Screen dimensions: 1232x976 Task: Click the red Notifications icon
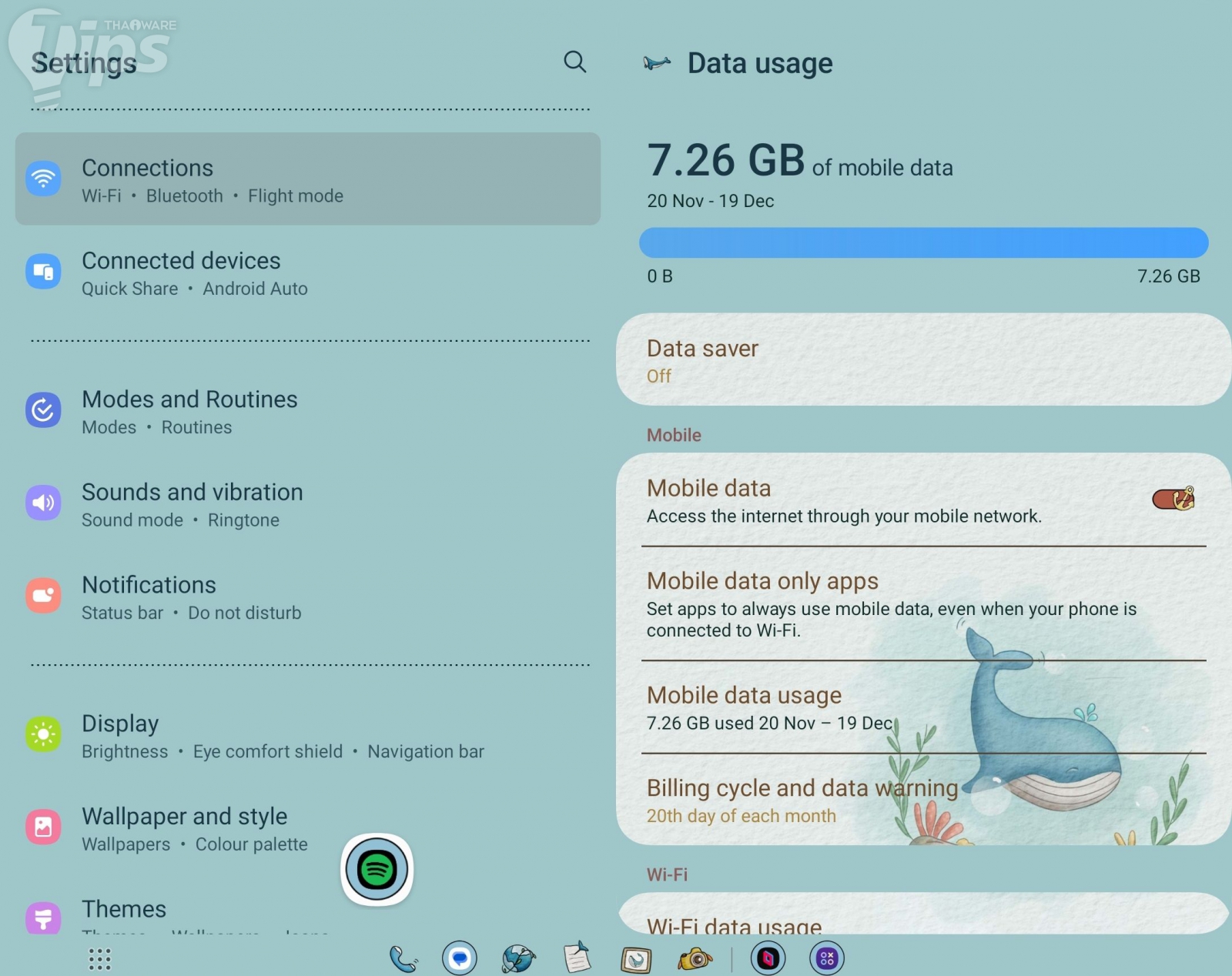coord(43,596)
